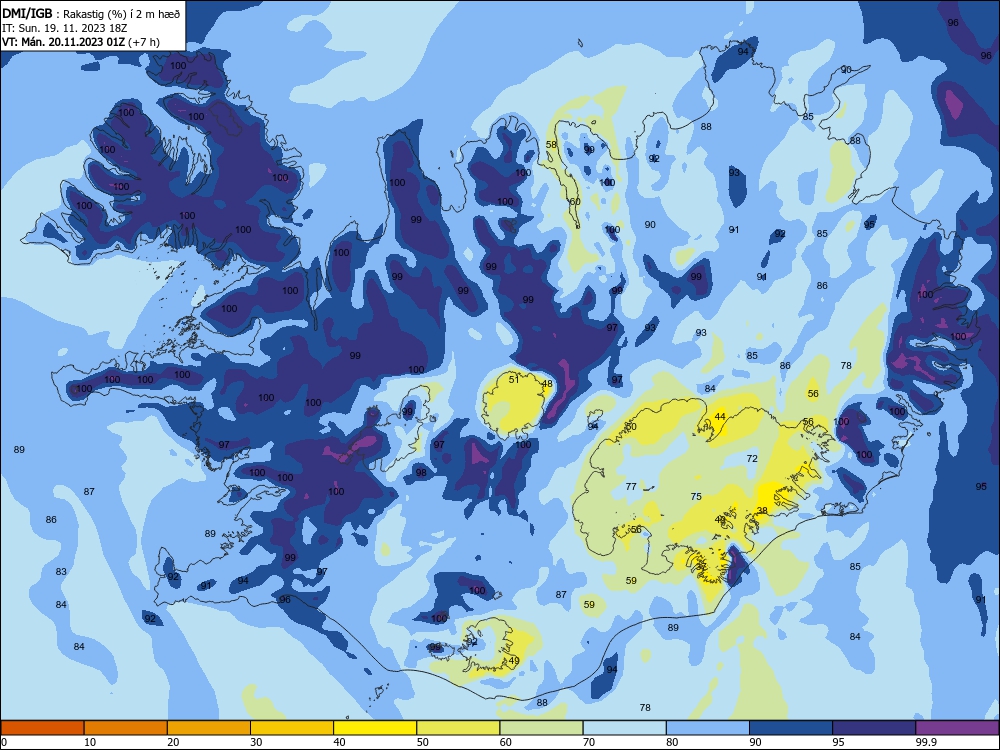Screen dimensions: 1000x750
Task: Click the legend scale label '30'
Action: pos(256,742)
